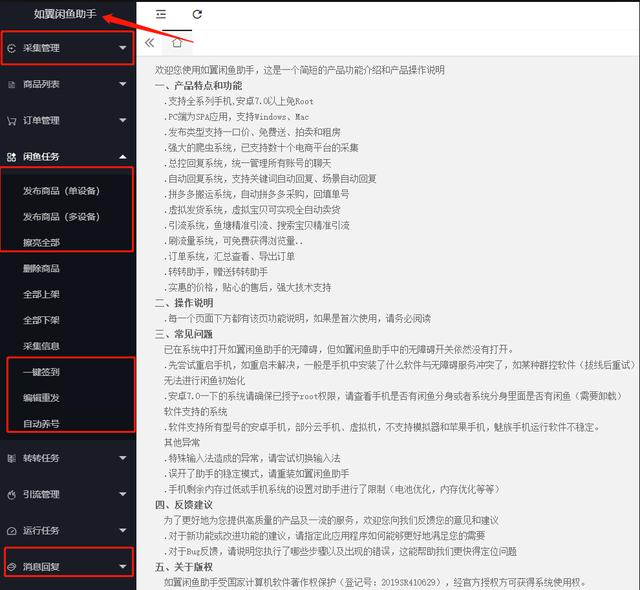Click the 消息回复 sidebar icon
Screen dimensions: 640x590
click(12, 567)
